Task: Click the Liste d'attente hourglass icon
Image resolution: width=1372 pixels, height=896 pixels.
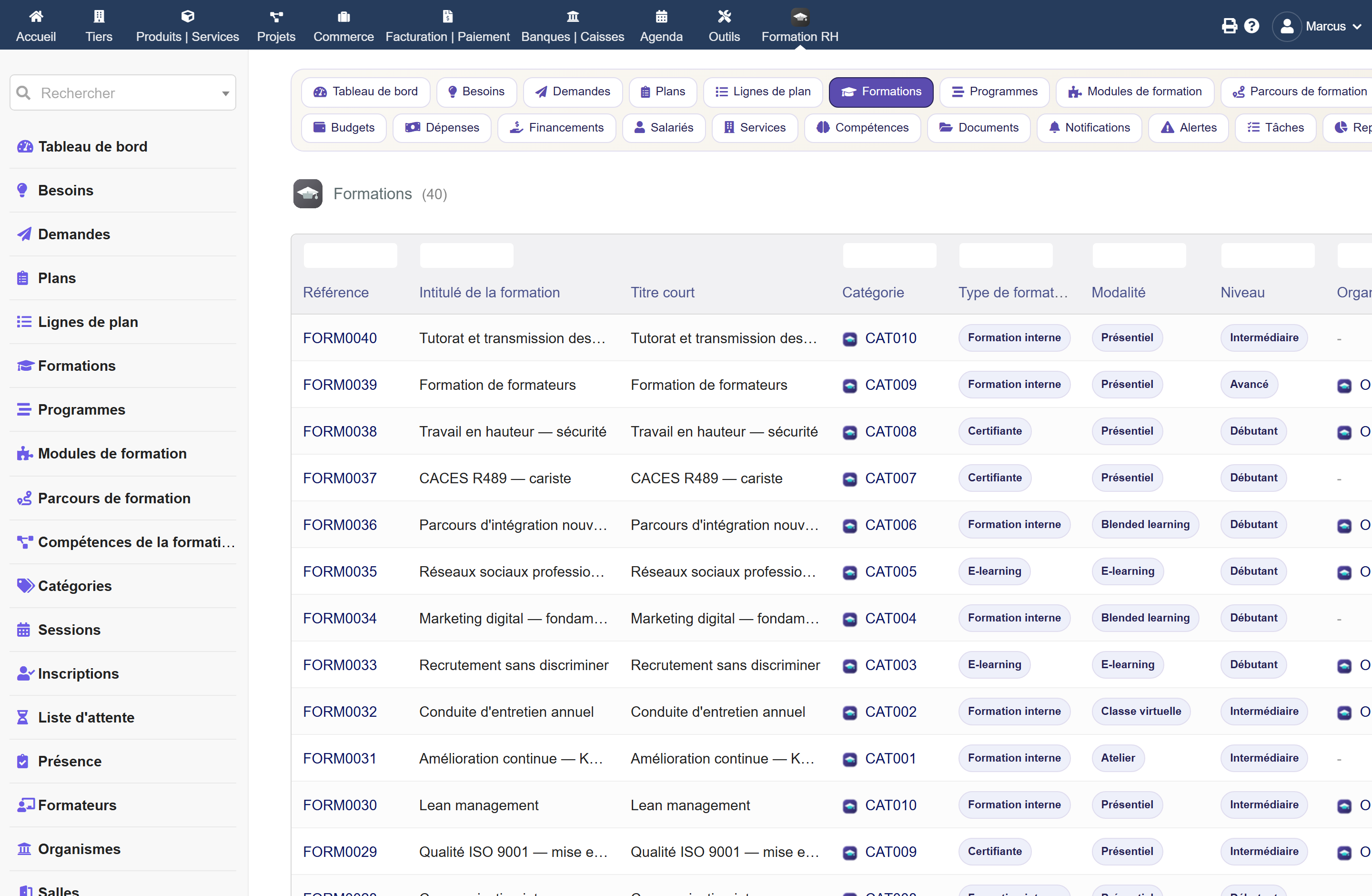Action: click(x=22, y=717)
